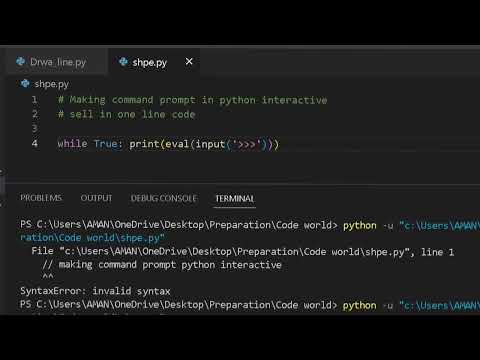Viewport: 480px width, 360px height.
Task: Click the '>>>' string literal on line 4
Action: (x=247, y=144)
